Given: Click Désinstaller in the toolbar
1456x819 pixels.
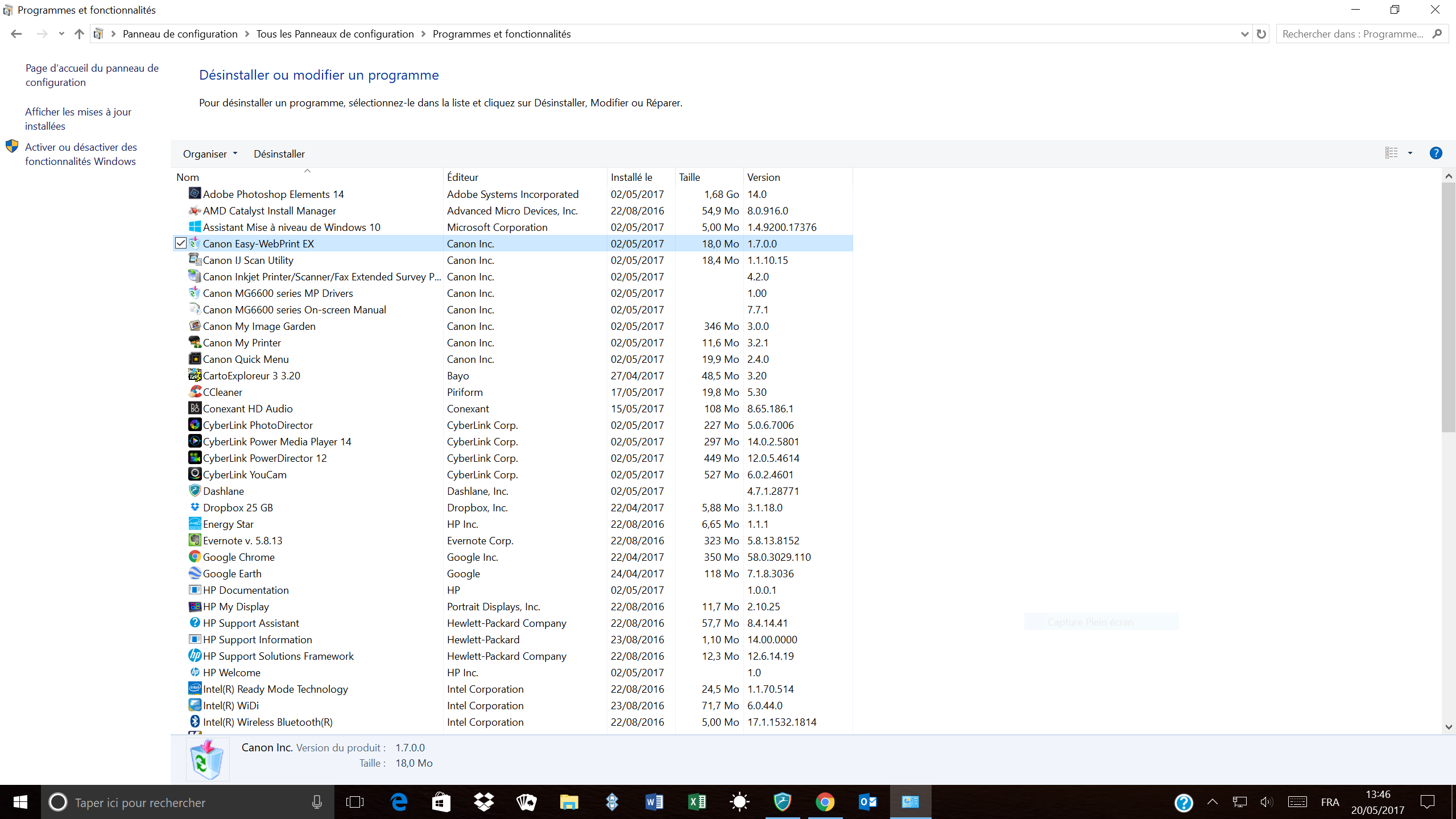Looking at the screenshot, I should point(279,154).
